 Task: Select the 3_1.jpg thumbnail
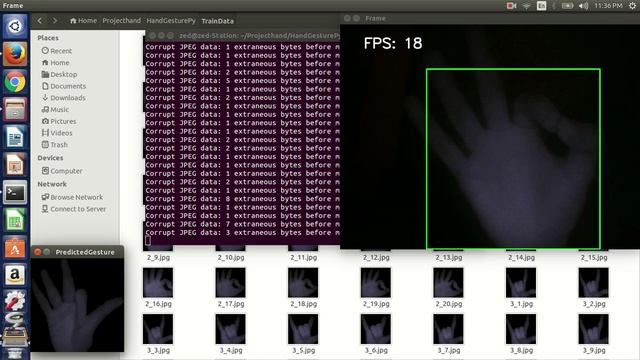[521, 282]
